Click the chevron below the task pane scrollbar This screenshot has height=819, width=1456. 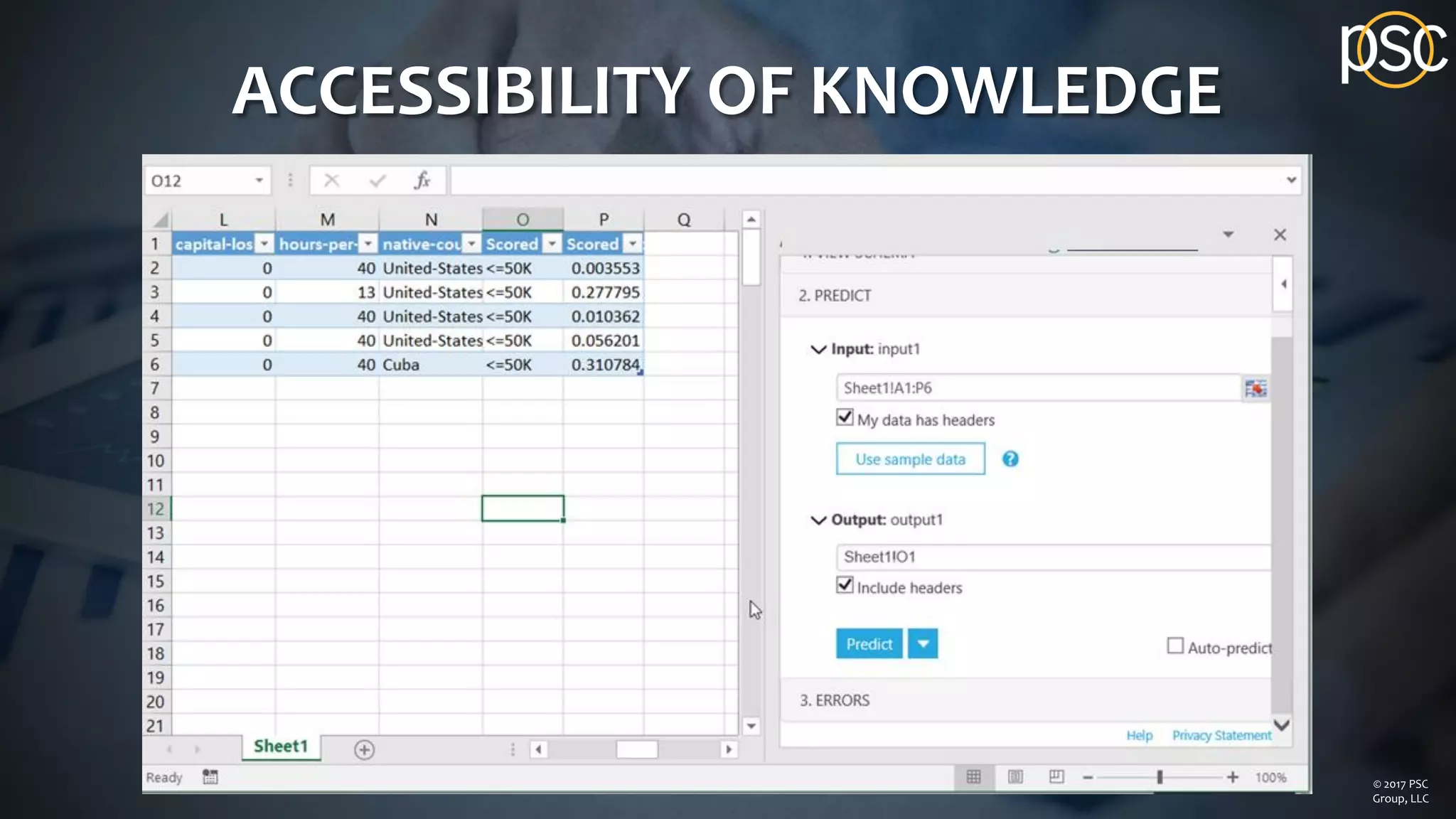click(1282, 725)
